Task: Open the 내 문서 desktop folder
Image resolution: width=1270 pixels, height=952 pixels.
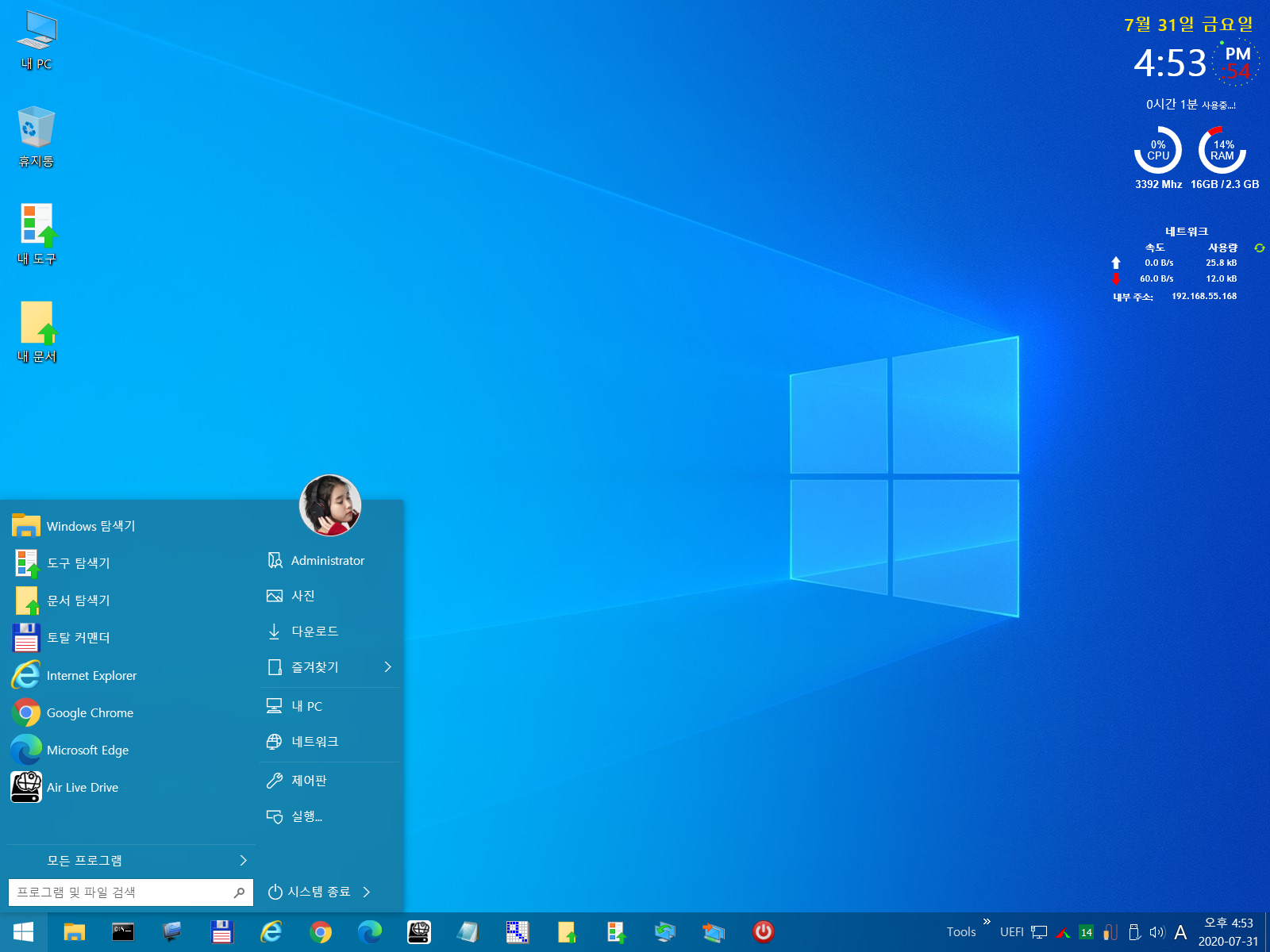Action: click(37, 332)
